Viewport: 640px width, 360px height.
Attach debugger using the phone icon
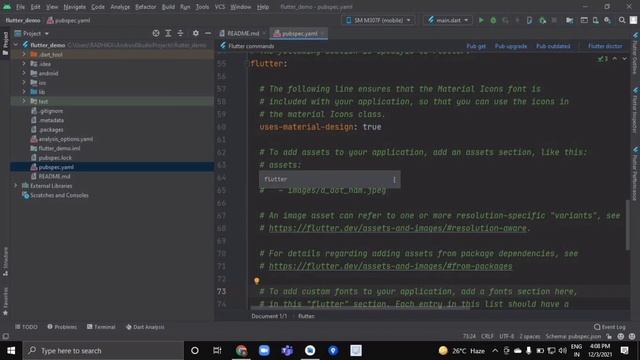[529, 20]
